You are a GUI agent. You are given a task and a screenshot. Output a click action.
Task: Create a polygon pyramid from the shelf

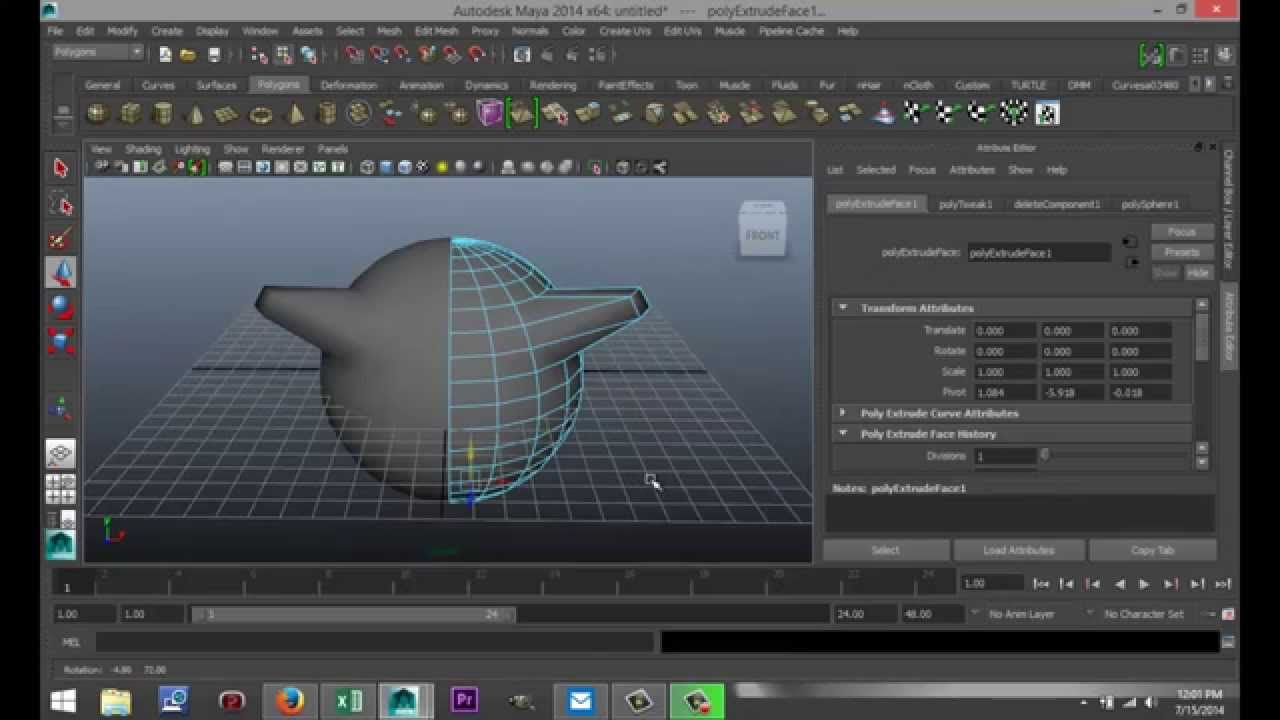(x=295, y=114)
